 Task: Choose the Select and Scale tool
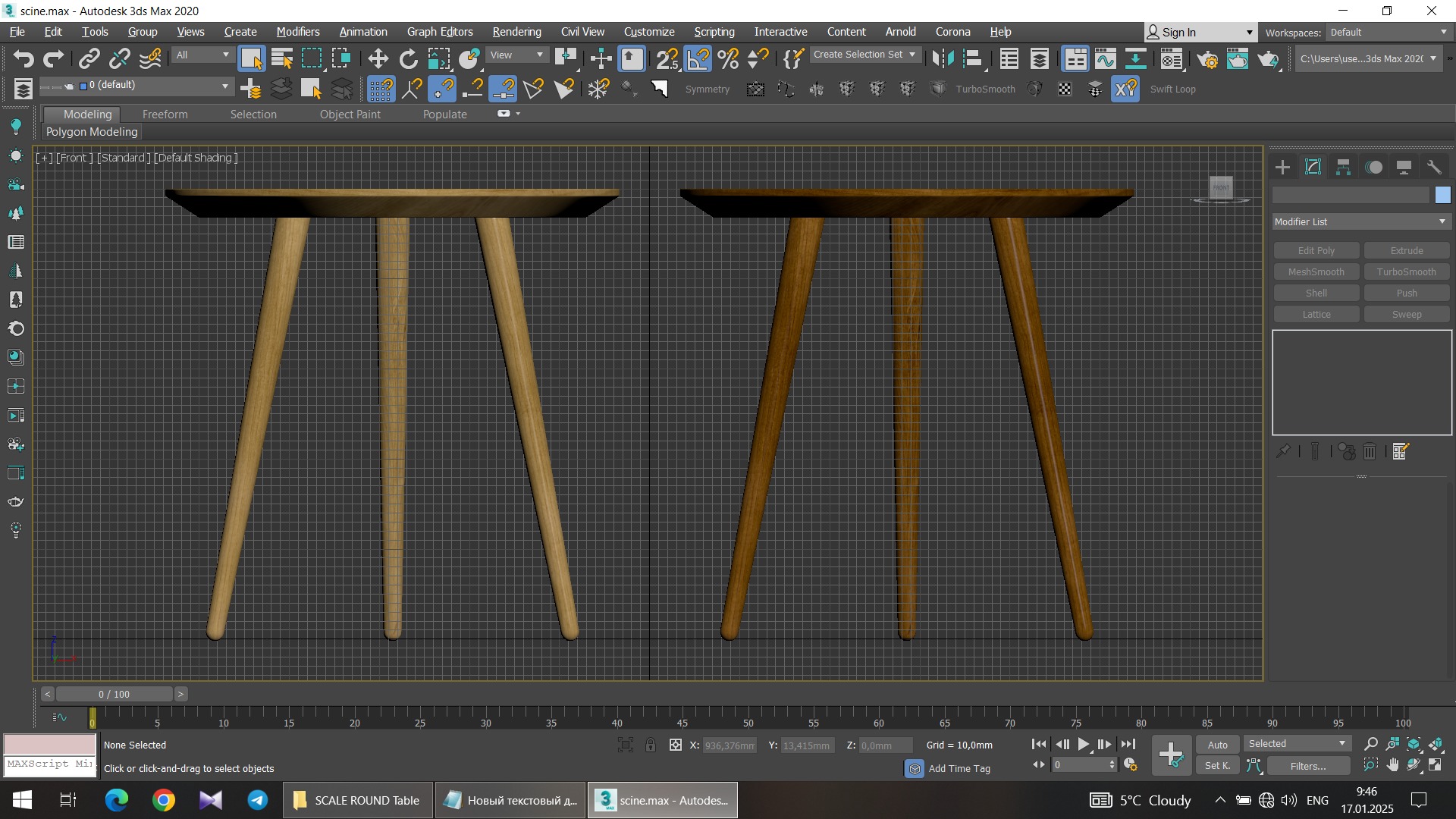coord(439,58)
